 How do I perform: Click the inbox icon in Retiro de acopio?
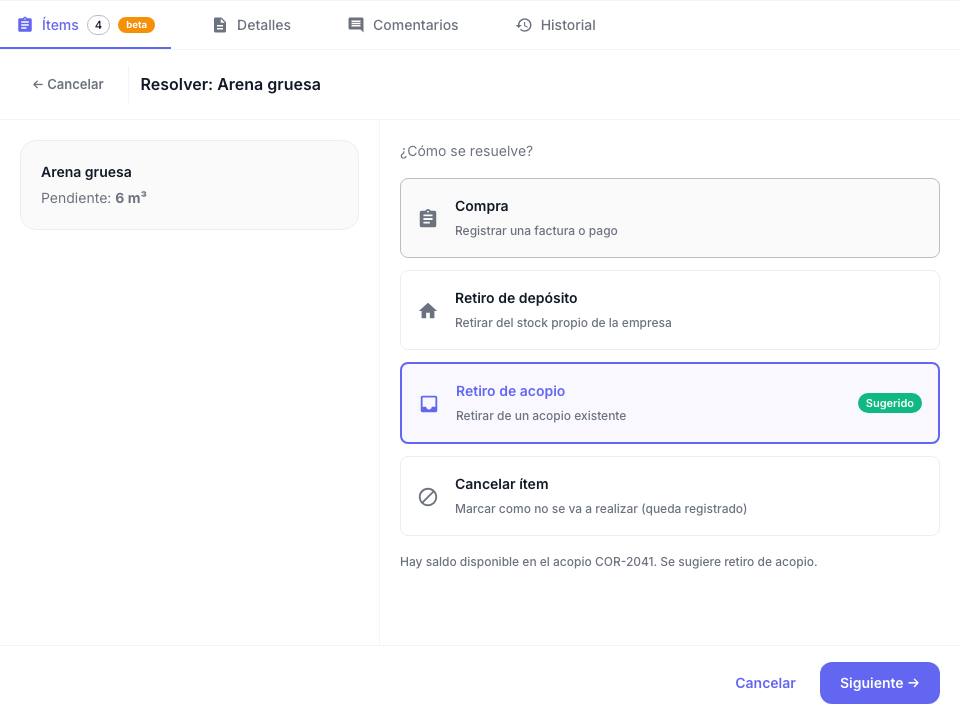pyautogui.click(x=429, y=403)
